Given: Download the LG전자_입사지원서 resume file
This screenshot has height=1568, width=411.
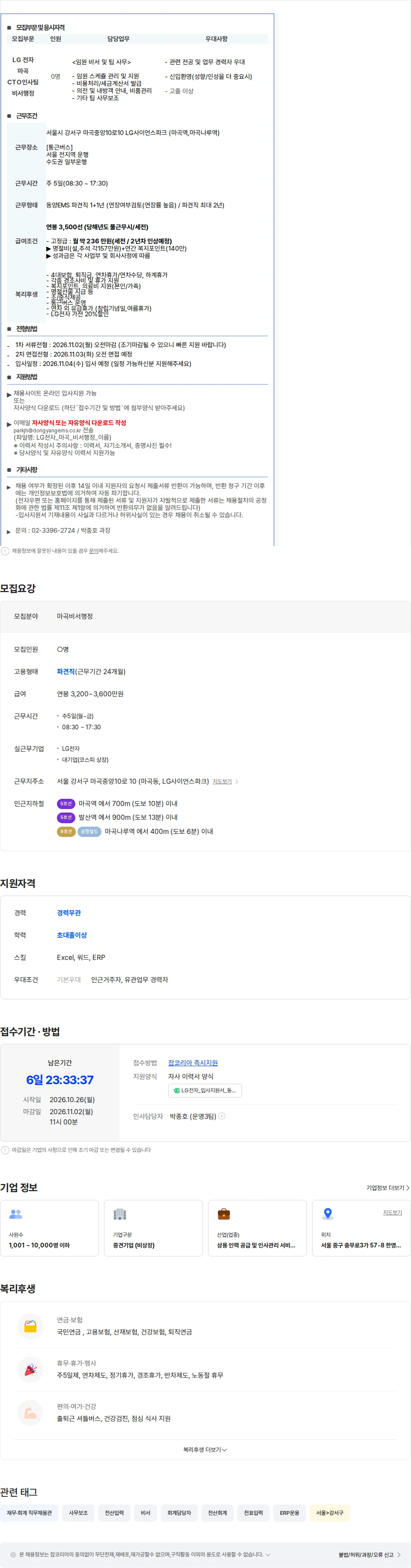Looking at the screenshot, I should coord(205,1090).
